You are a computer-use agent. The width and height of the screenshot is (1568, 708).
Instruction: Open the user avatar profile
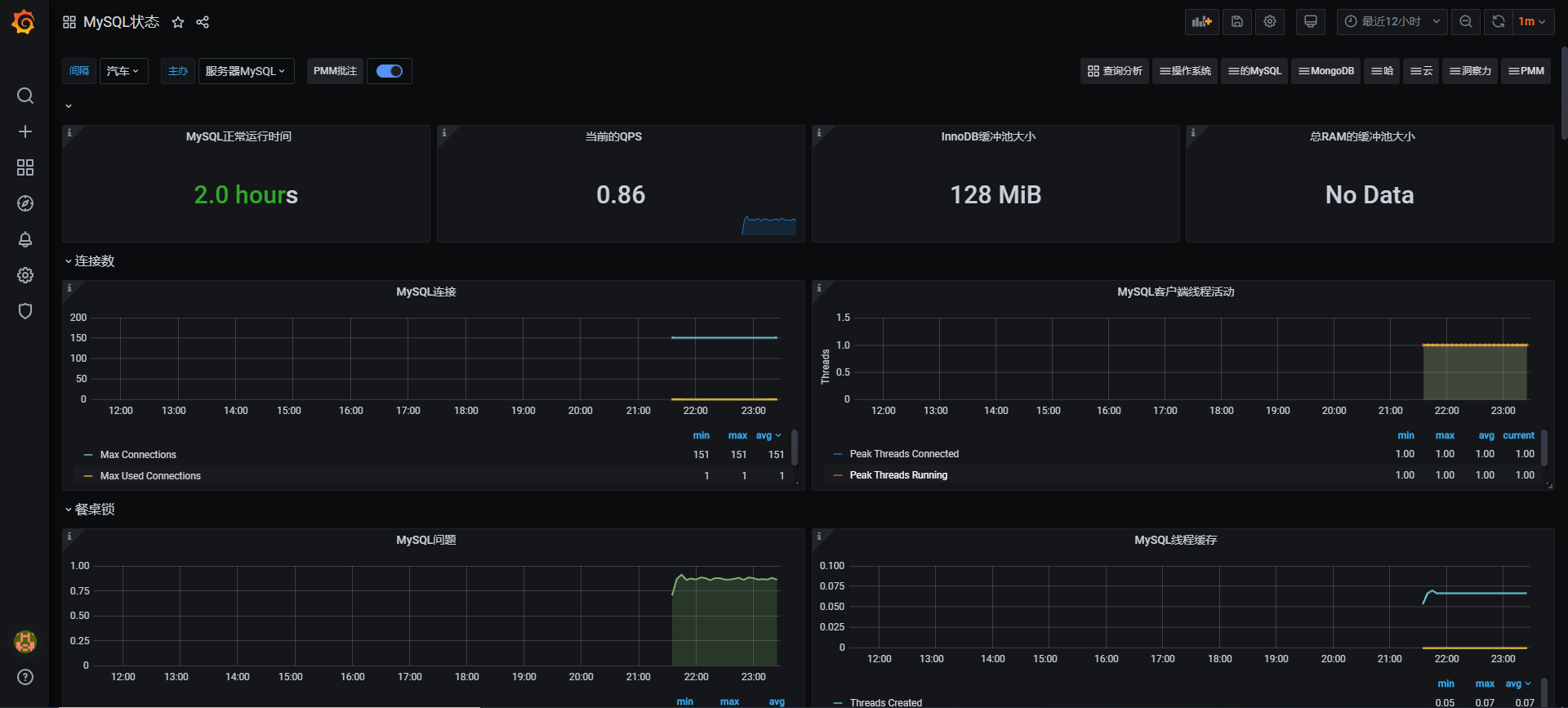tap(25, 641)
